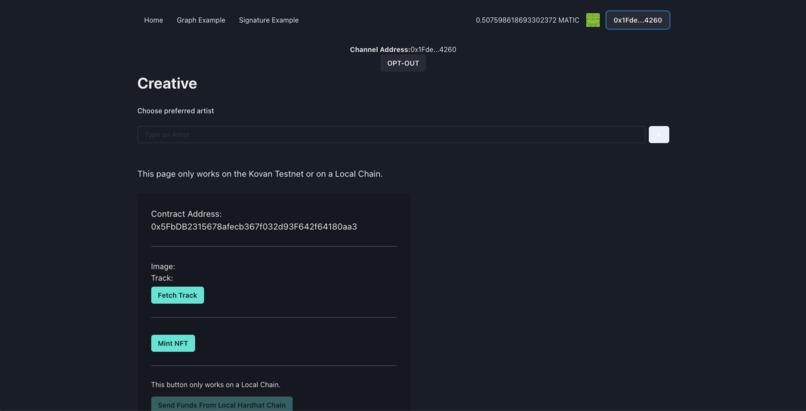Viewport: 806px width, 411px height.
Task: Click the white submit button beside artist field
Action: coord(659,135)
